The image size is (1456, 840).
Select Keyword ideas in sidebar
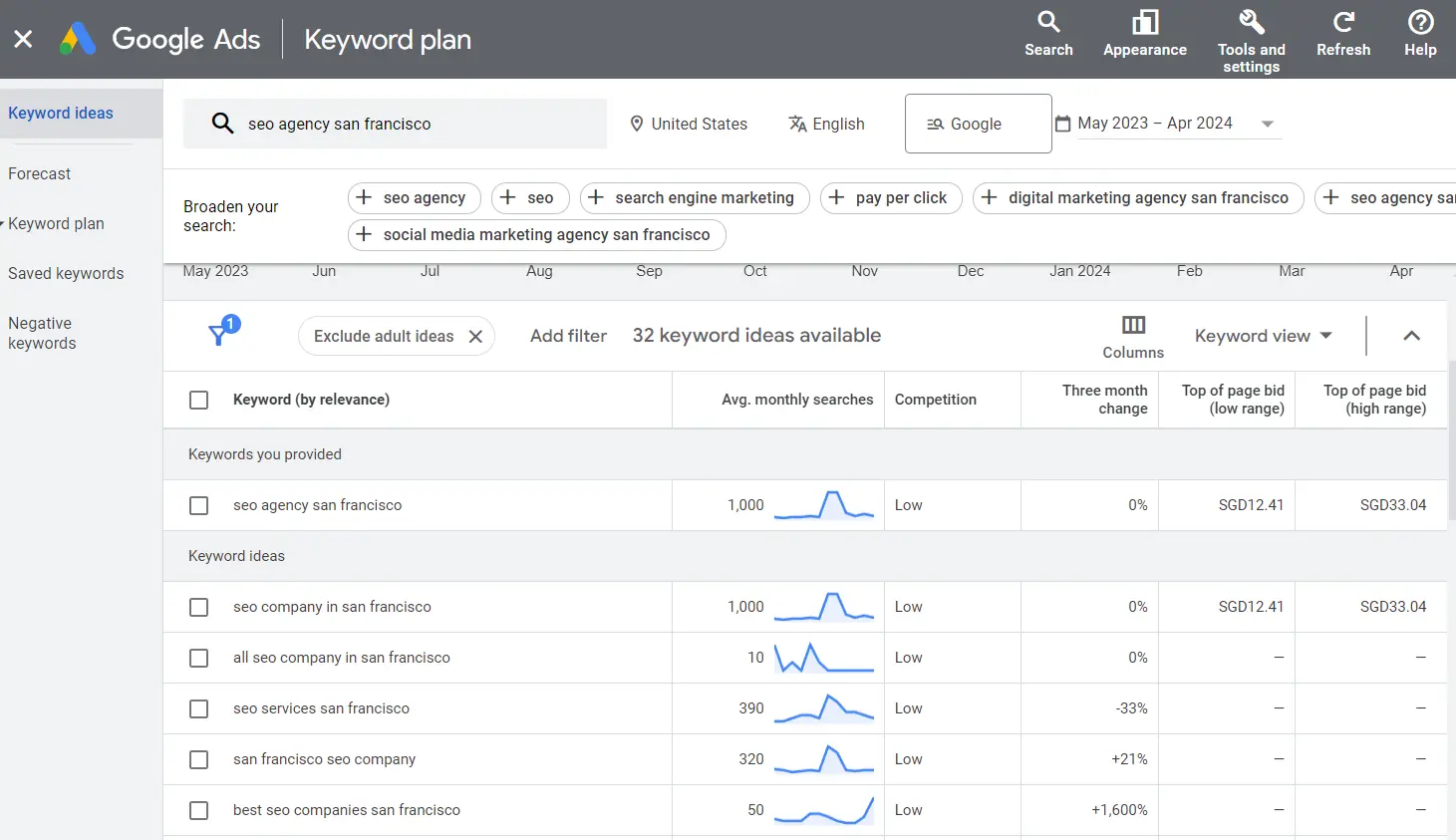61,114
